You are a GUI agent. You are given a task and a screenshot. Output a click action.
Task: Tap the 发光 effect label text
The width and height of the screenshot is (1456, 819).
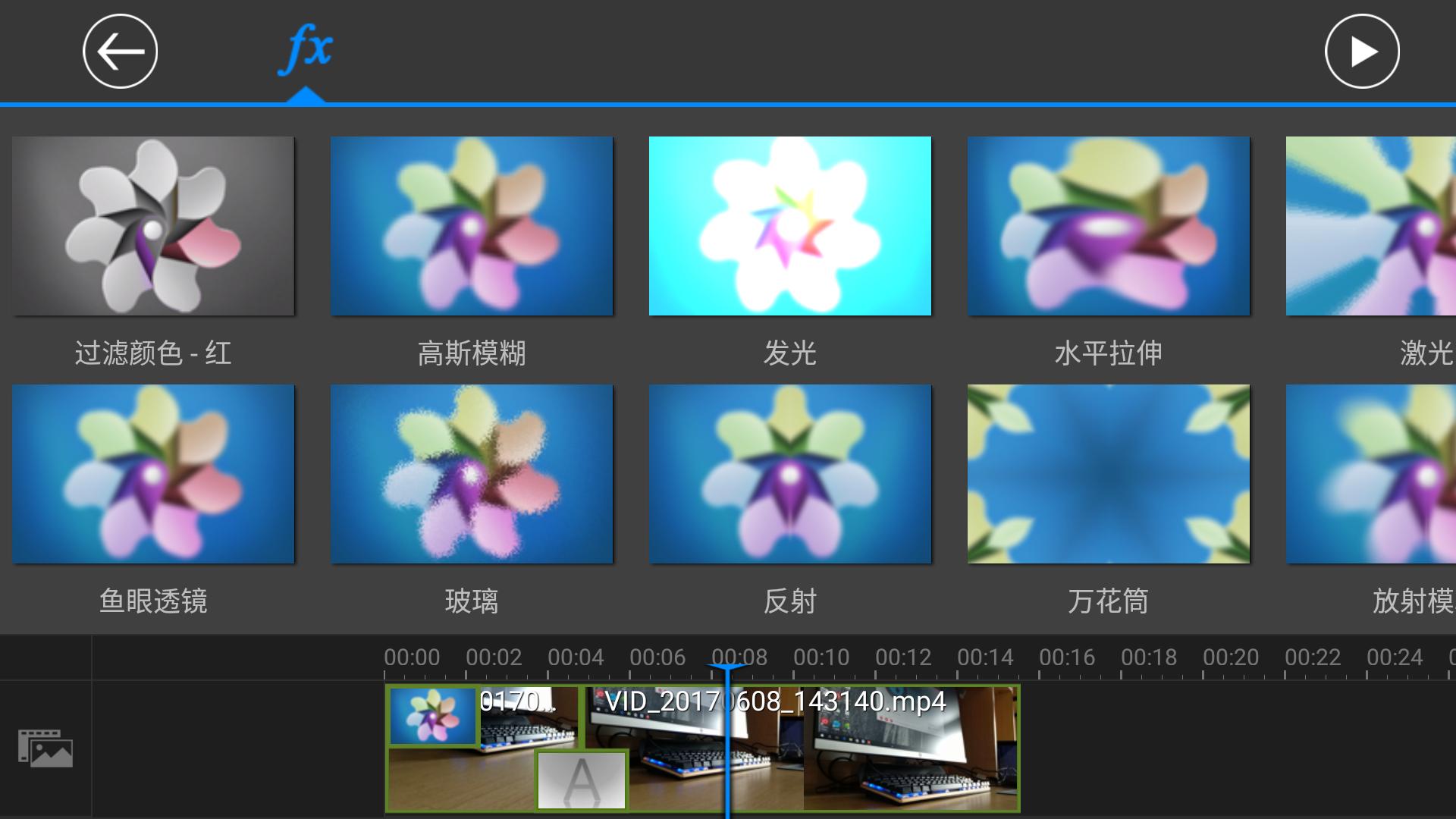click(x=789, y=353)
